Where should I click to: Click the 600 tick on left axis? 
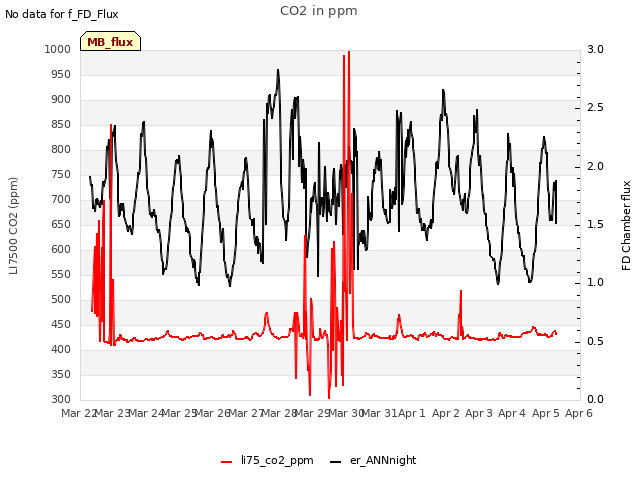(61, 249)
